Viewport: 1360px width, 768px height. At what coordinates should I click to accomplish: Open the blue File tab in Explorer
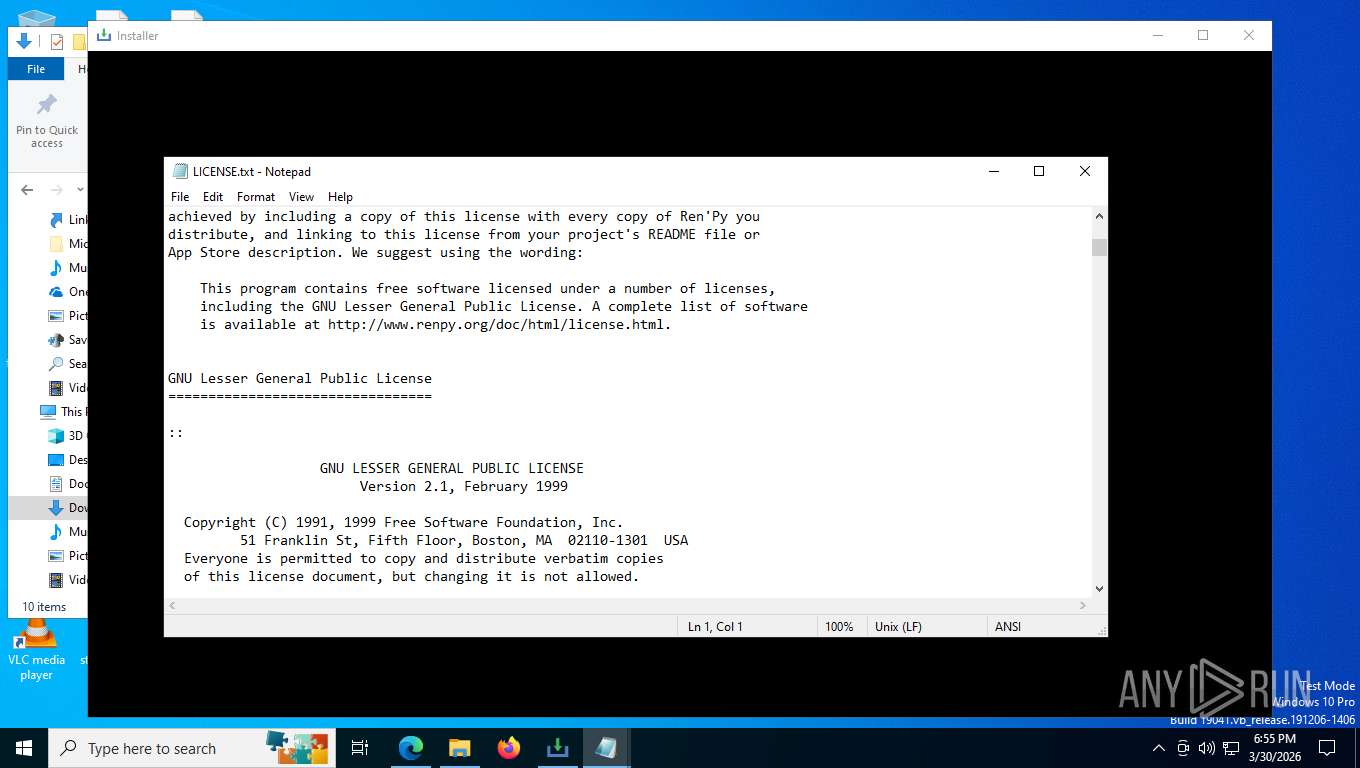click(x=36, y=69)
